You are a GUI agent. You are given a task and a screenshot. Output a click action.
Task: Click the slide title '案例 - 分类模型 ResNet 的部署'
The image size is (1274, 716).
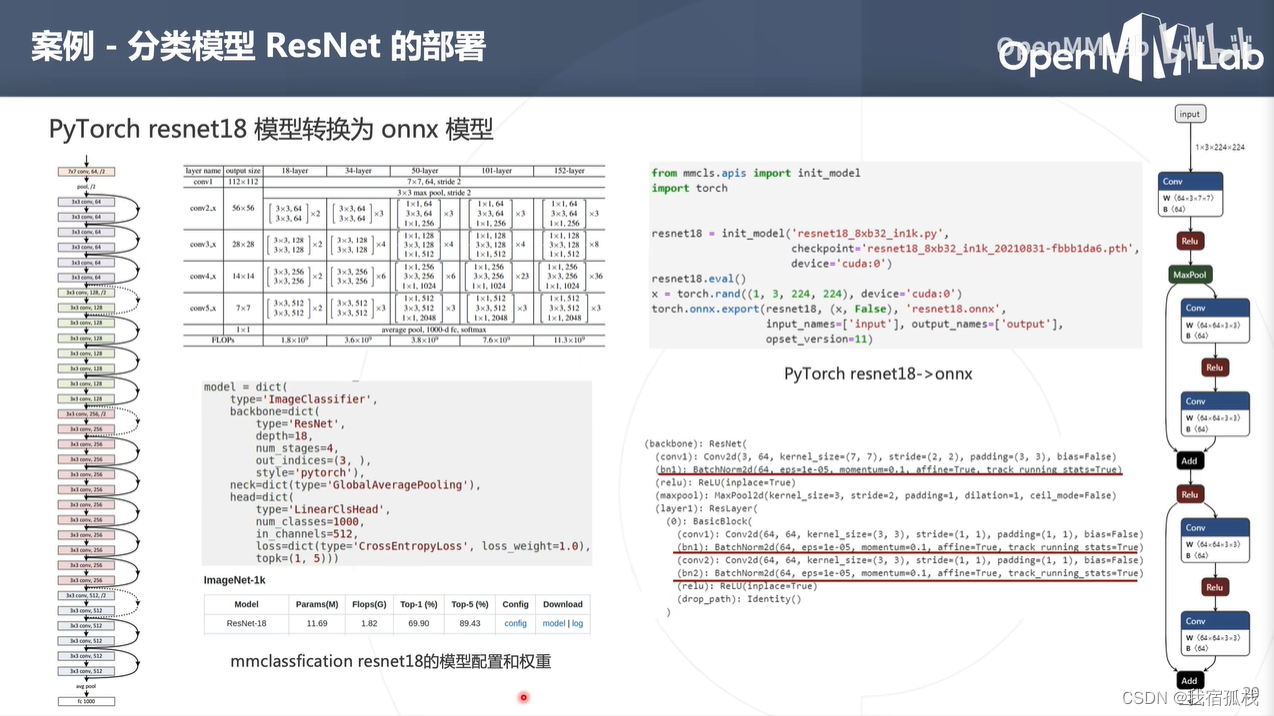tap(258, 47)
